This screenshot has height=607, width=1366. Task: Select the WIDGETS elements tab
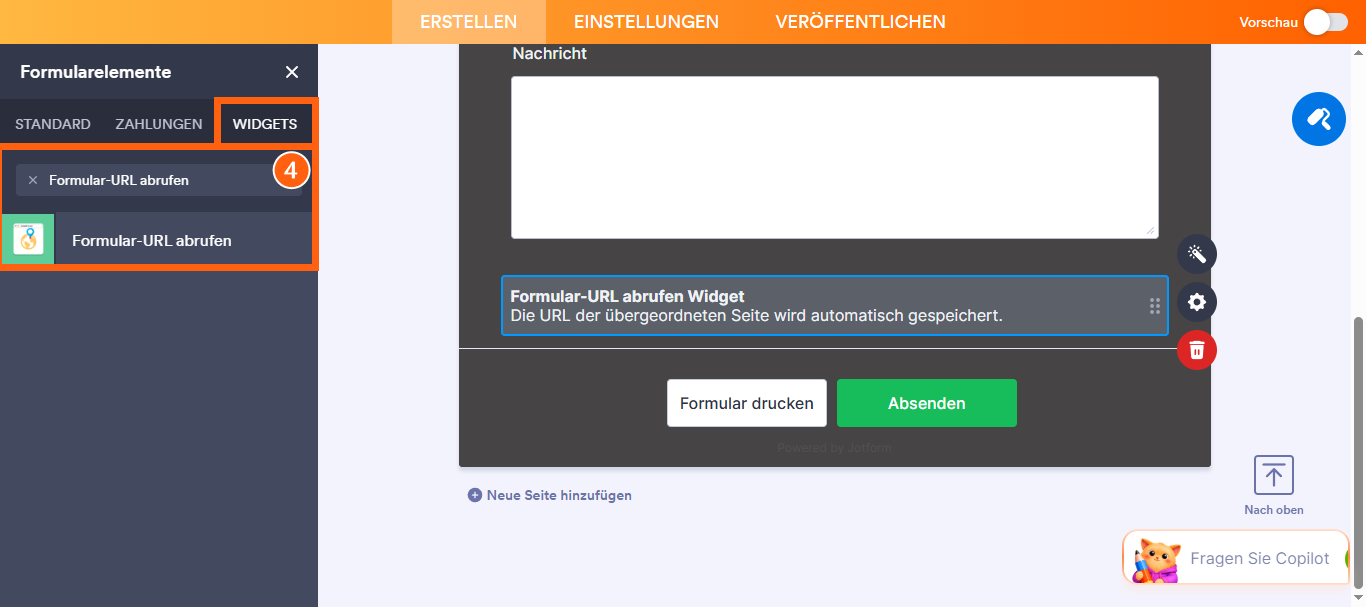265,124
